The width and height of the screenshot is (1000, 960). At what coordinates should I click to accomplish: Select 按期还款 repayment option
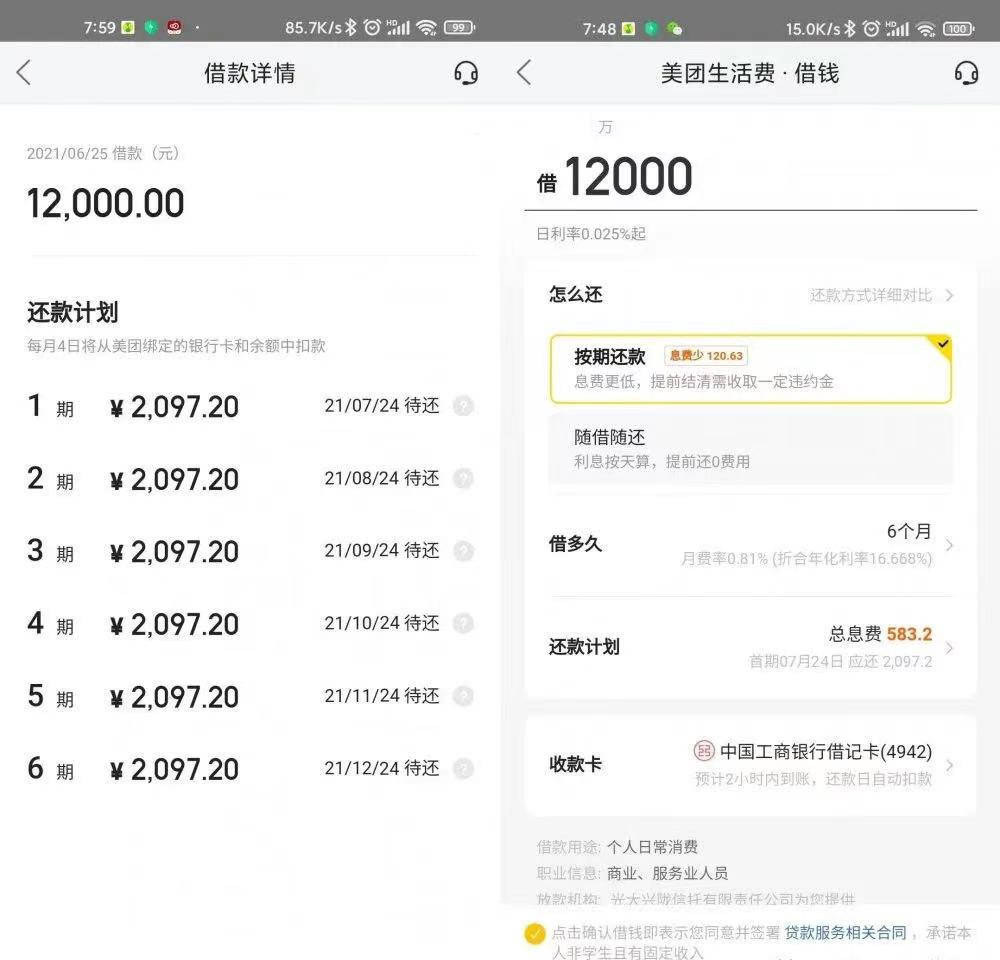[751, 369]
